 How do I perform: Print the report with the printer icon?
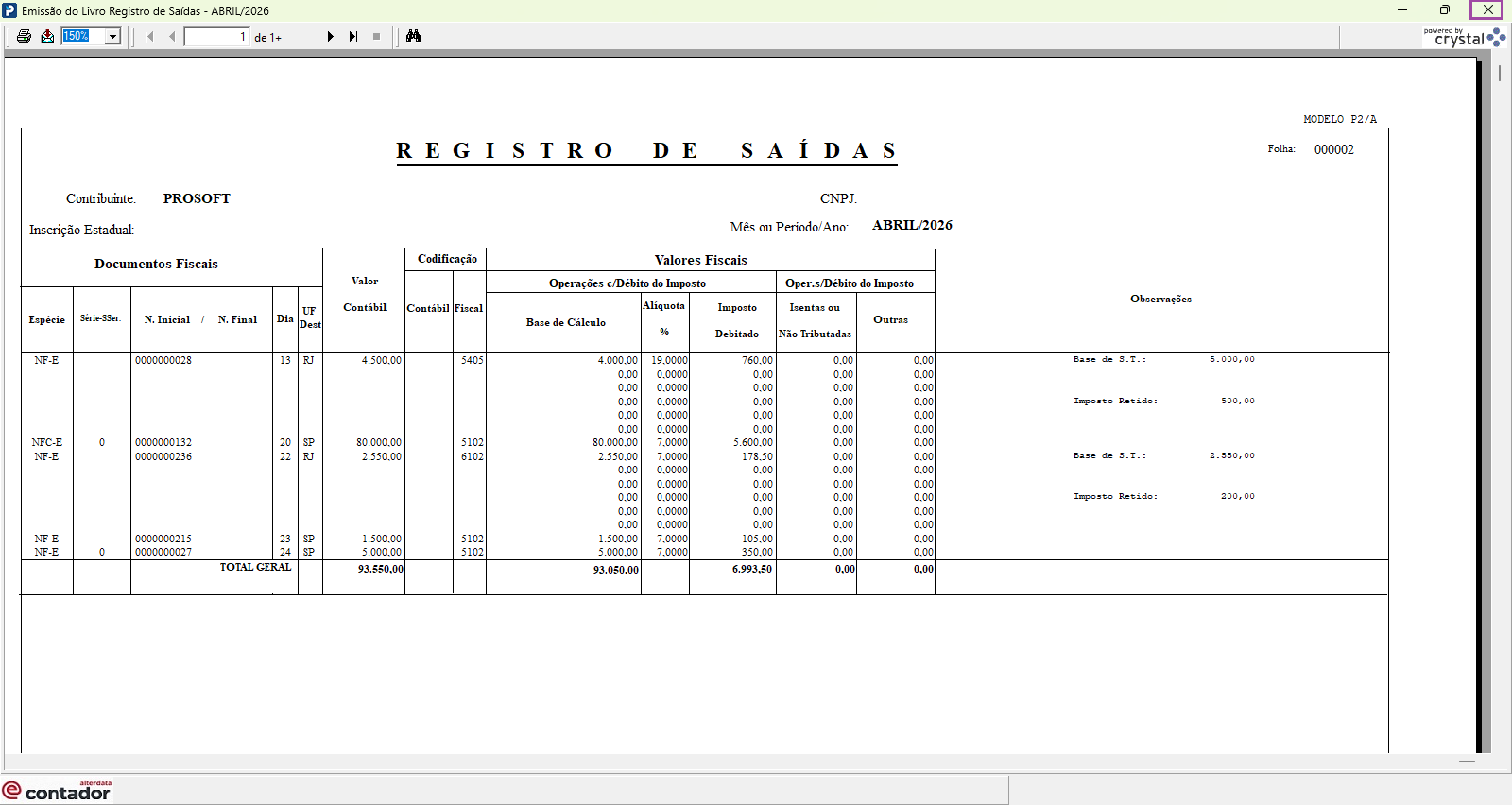coord(25,36)
